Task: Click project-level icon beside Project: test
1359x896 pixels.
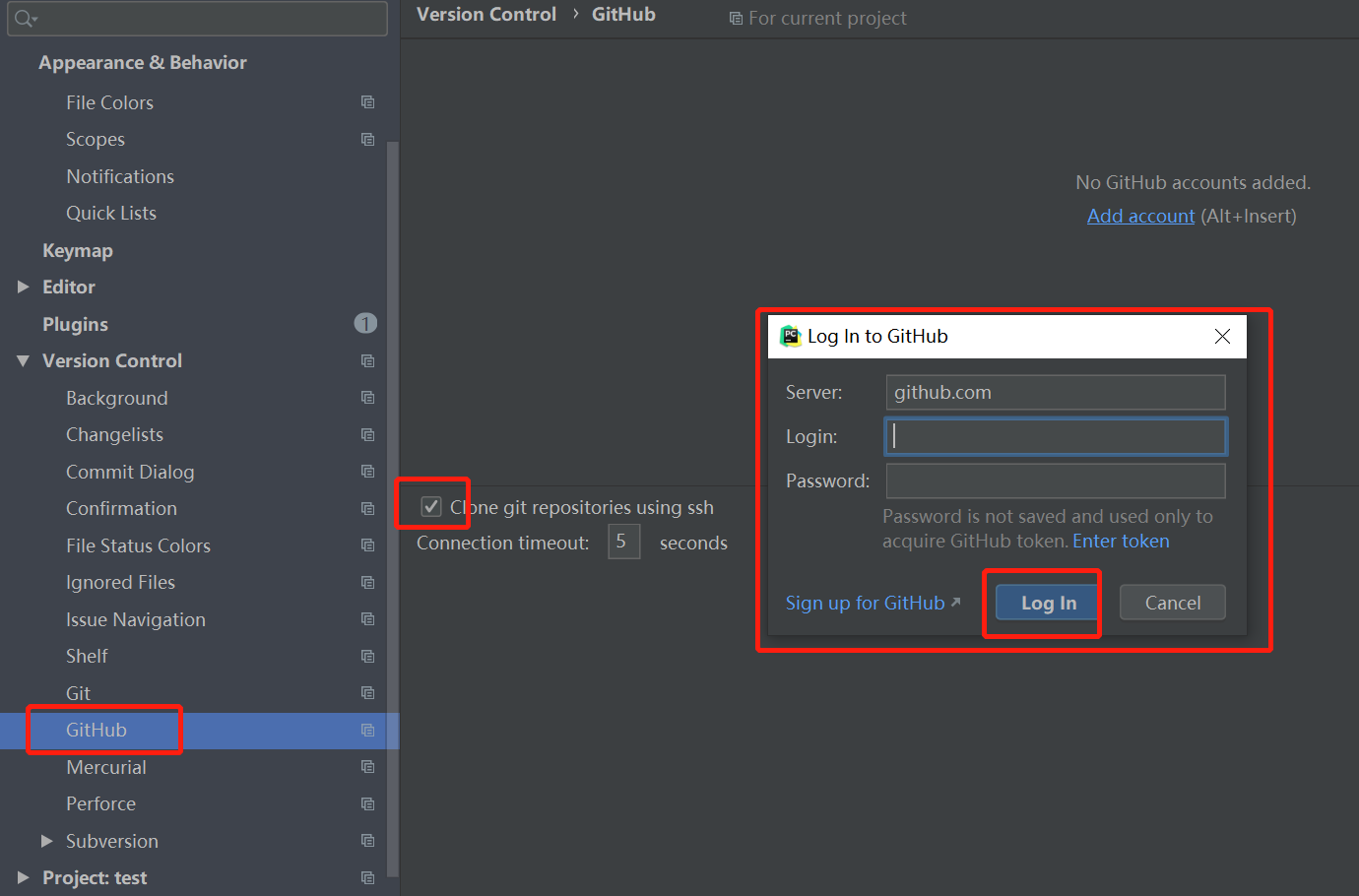Action: click(x=368, y=878)
